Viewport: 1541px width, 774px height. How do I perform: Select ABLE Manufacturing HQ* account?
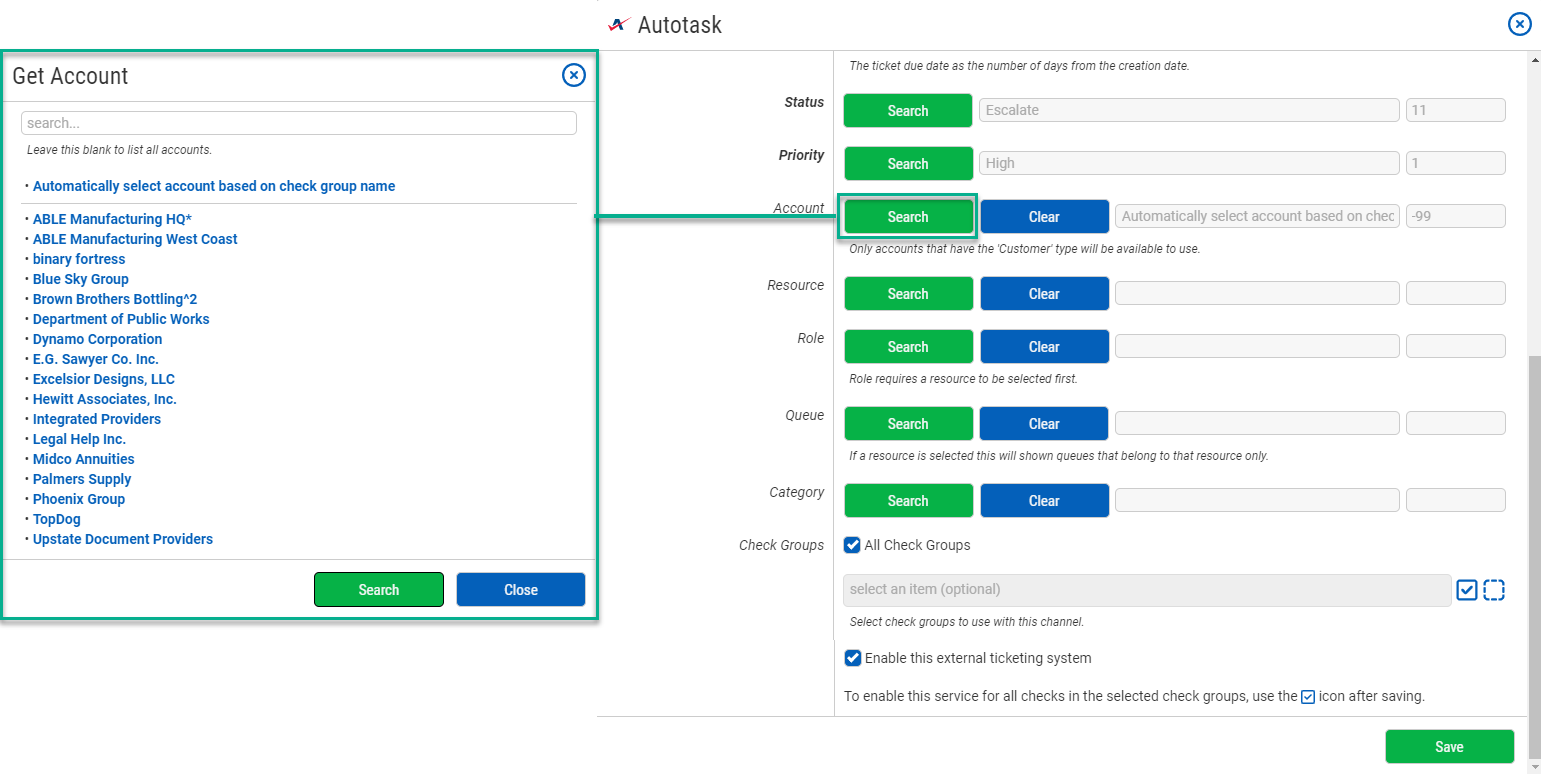click(112, 219)
